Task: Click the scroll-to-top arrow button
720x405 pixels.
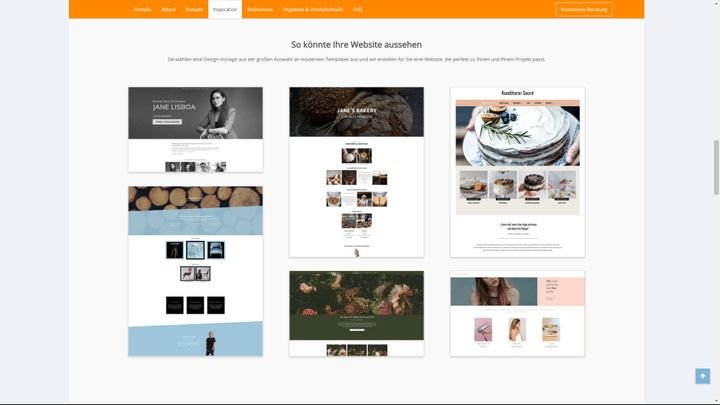Action: coord(702,376)
